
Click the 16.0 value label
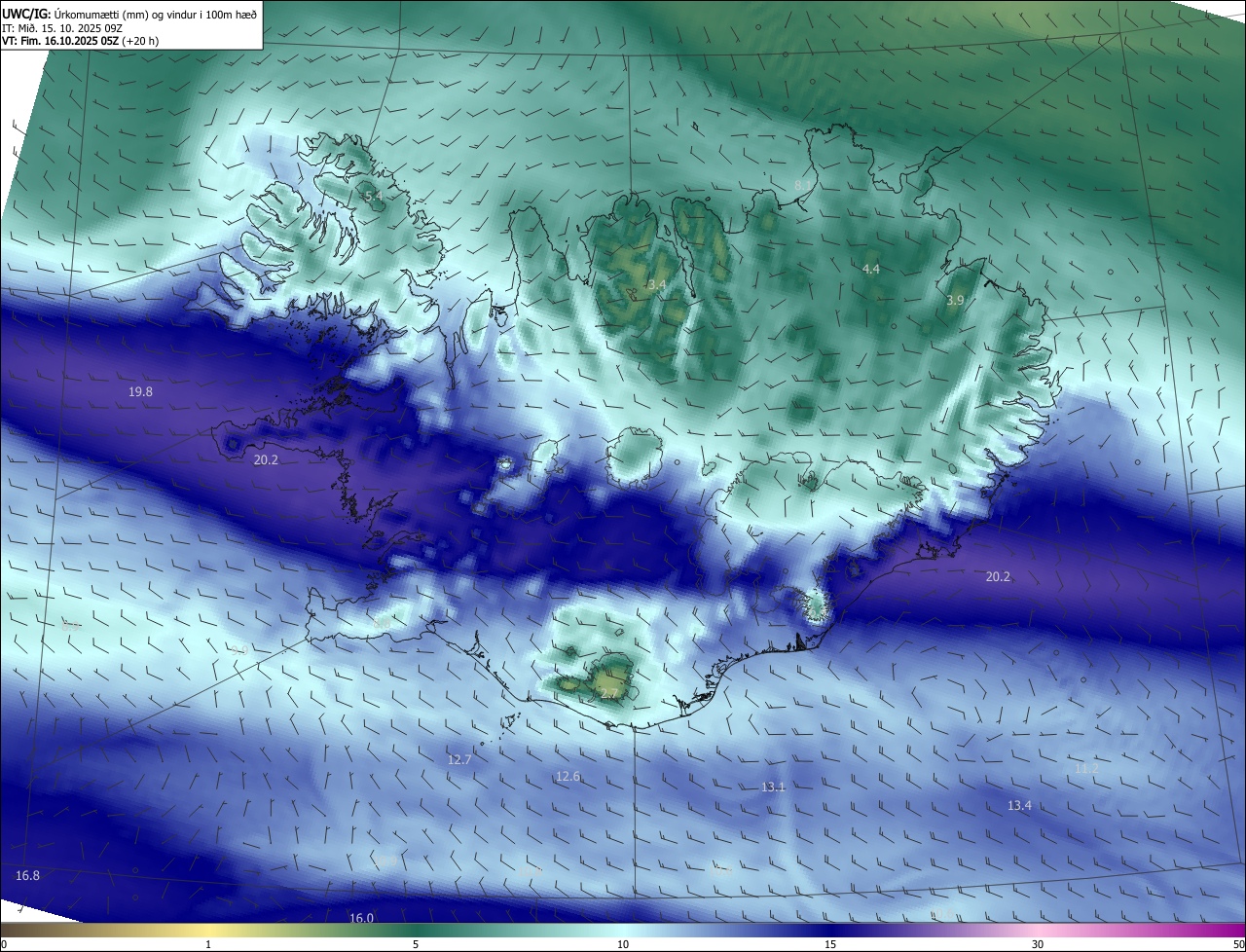pos(361,919)
